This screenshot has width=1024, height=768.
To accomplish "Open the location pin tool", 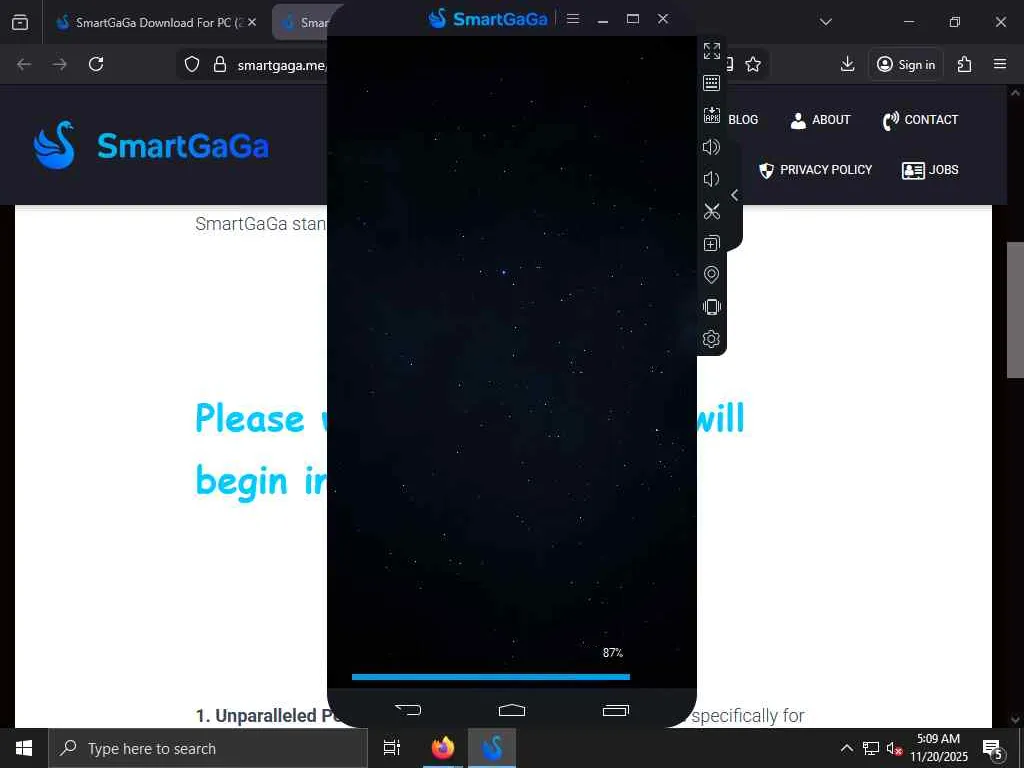I will (711, 275).
